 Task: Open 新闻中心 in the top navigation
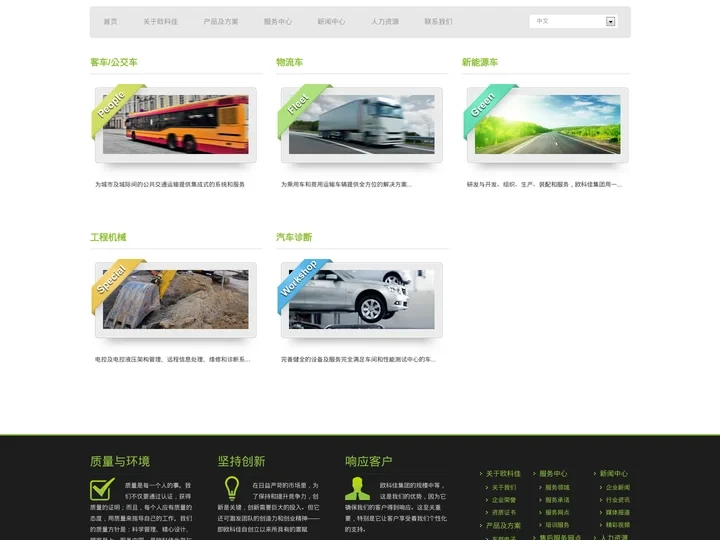tap(331, 22)
